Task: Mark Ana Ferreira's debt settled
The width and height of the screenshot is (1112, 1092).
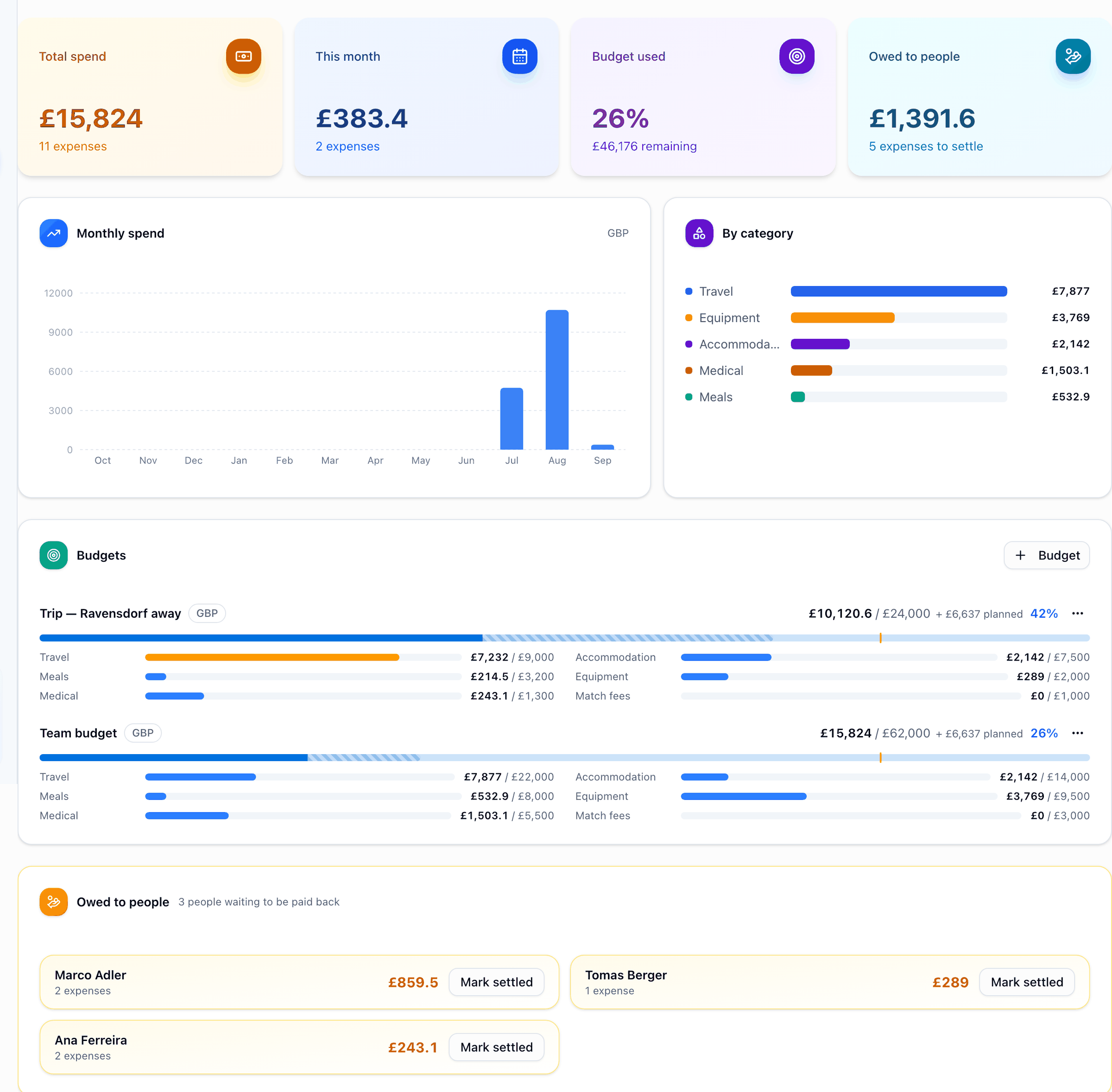Action: click(x=496, y=1047)
